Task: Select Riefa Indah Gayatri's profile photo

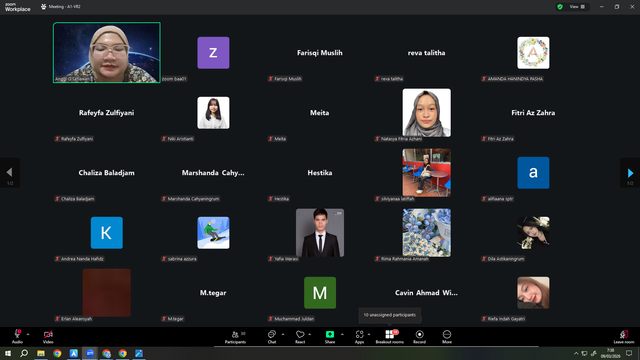Action: (x=533, y=293)
